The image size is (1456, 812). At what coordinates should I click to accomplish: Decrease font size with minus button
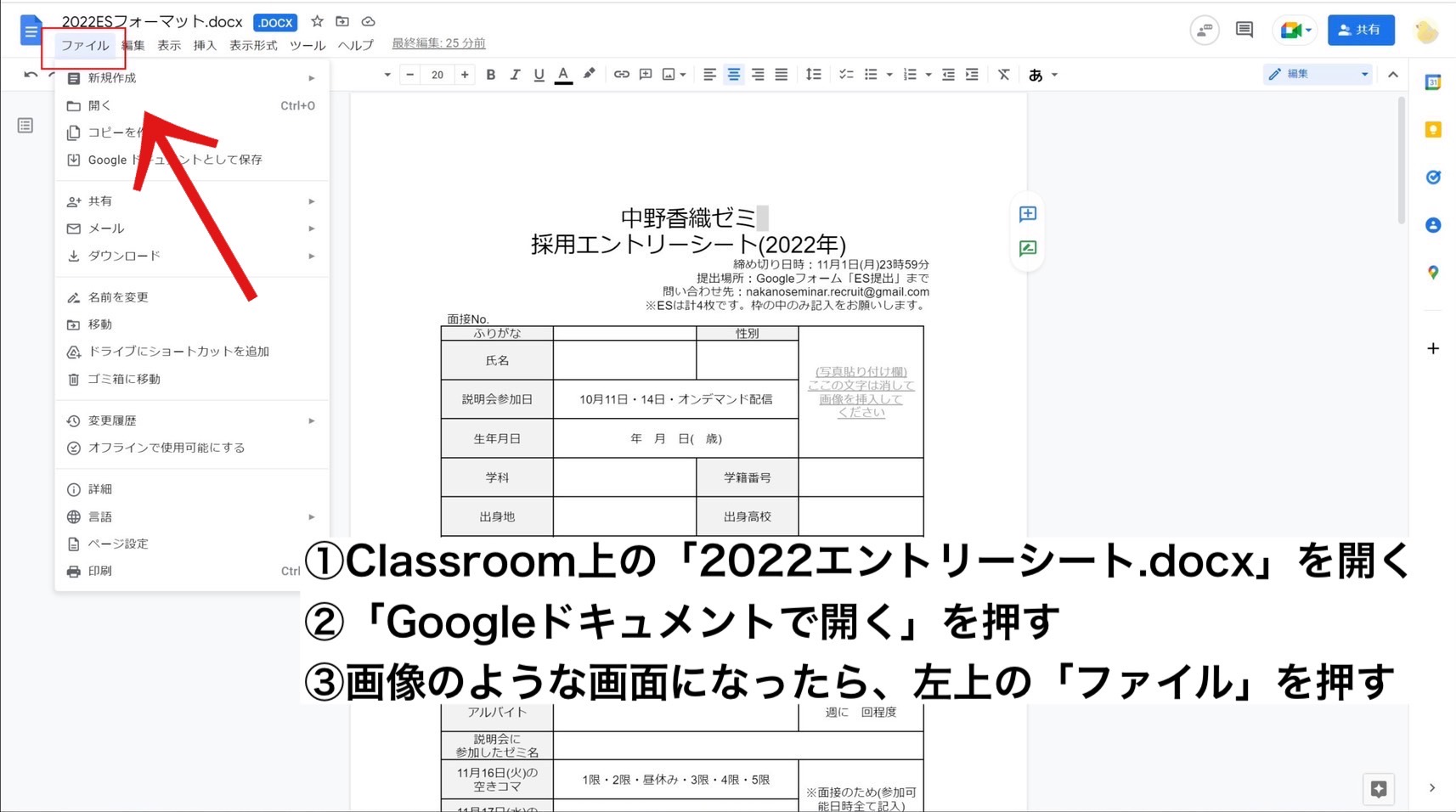pyautogui.click(x=410, y=75)
